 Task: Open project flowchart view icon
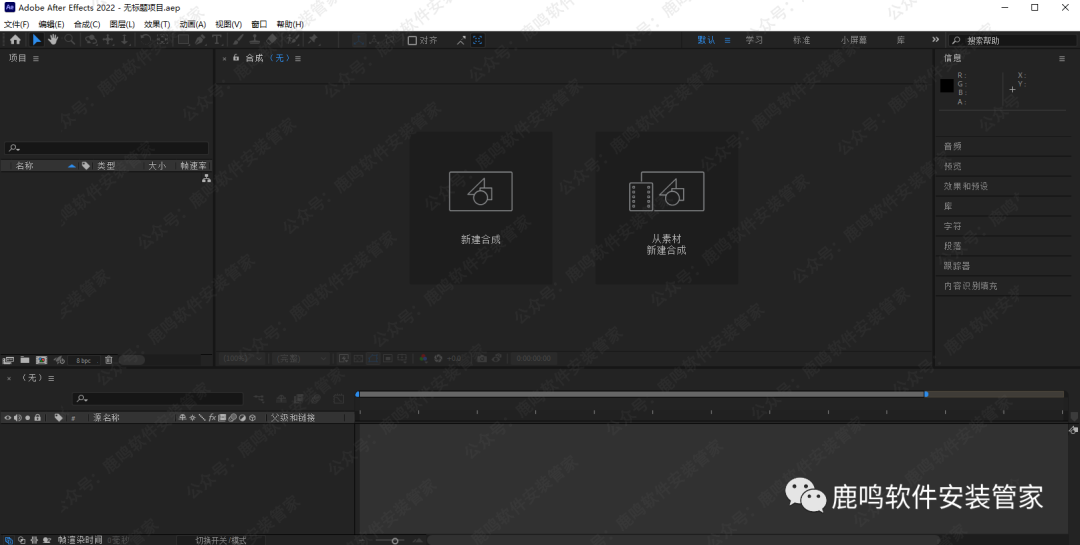click(x=206, y=178)
